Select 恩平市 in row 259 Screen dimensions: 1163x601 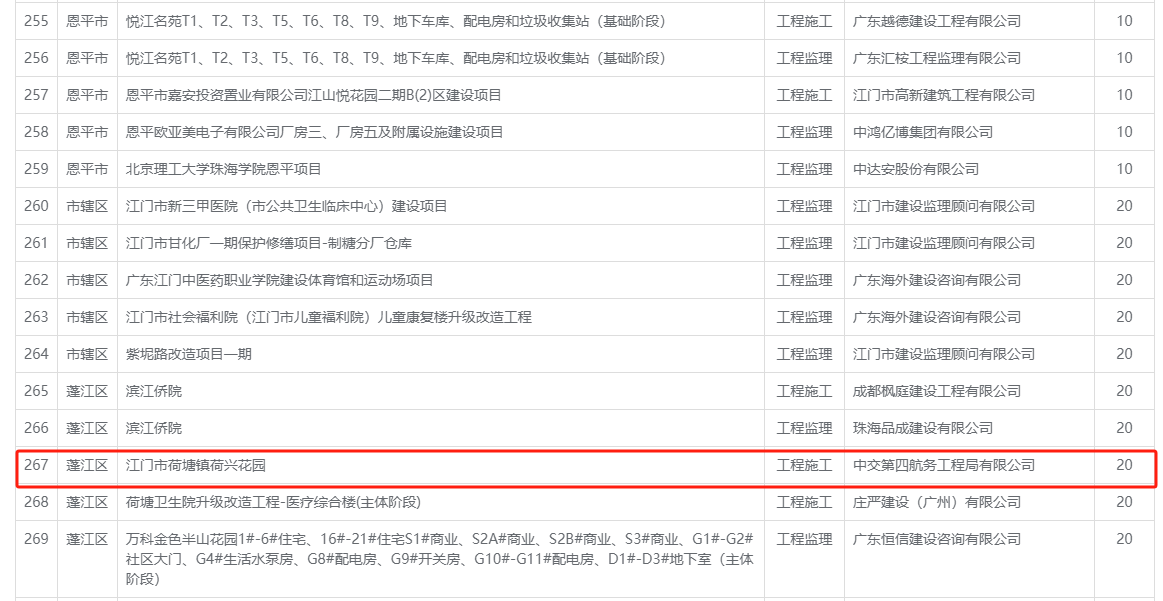click(87, 169)
